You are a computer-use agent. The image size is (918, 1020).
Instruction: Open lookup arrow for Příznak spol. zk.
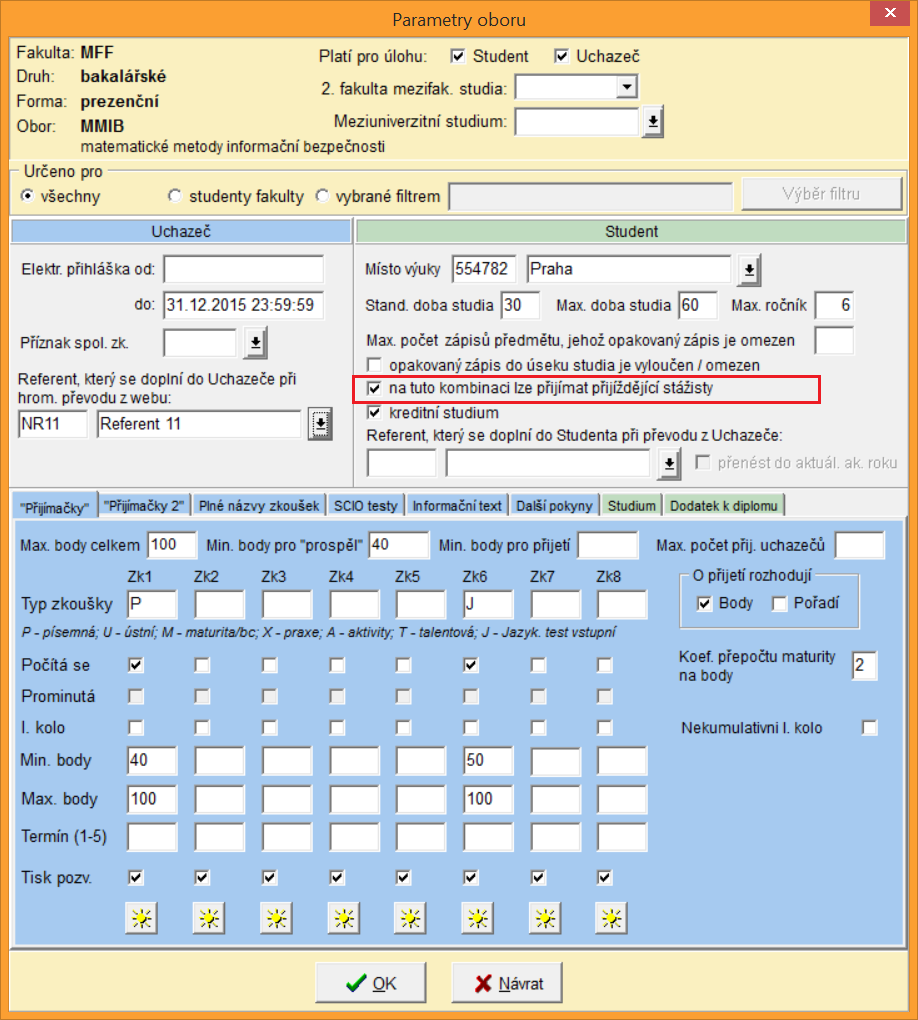256,344
